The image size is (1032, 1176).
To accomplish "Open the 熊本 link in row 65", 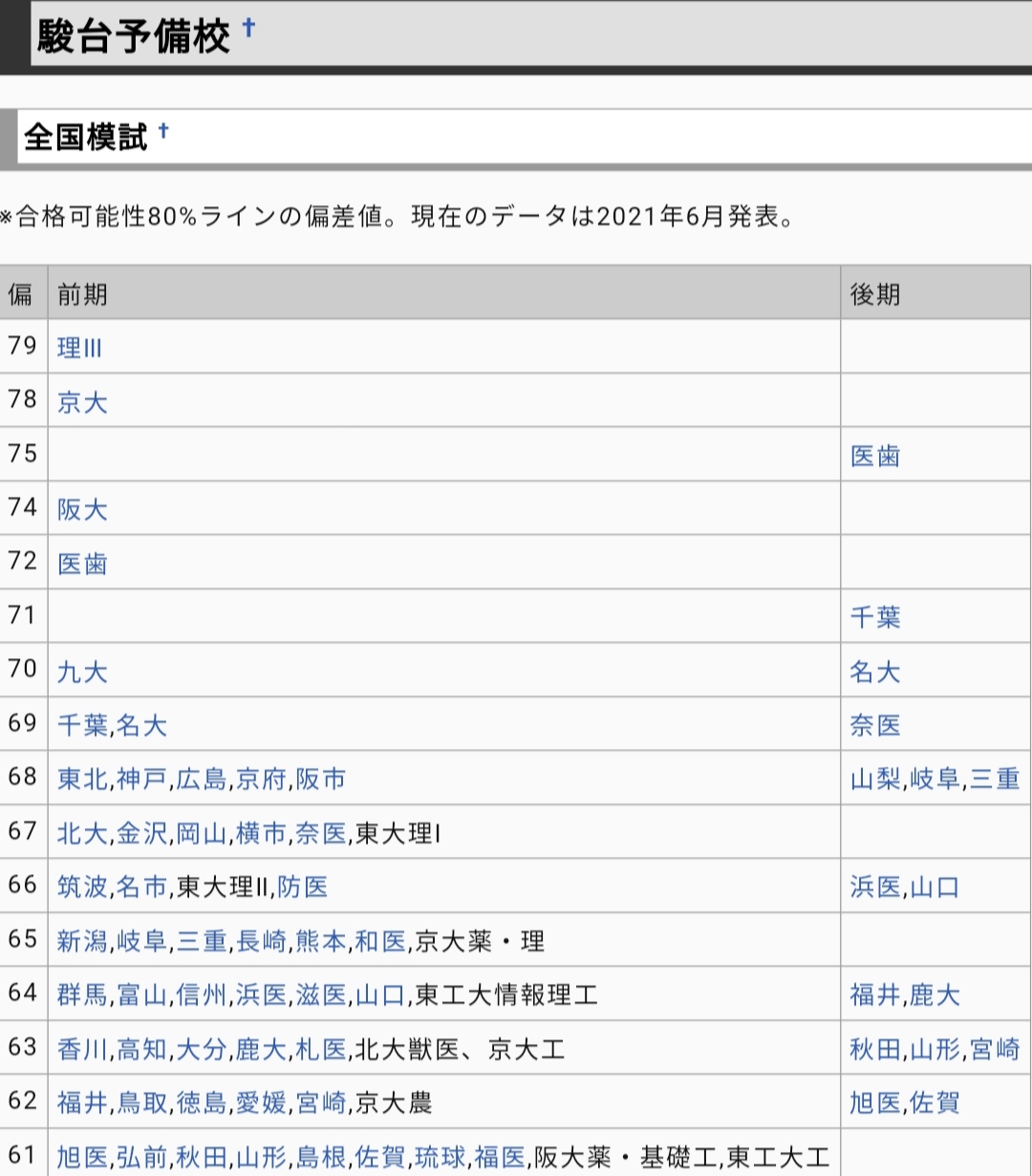I will (320, 941).
